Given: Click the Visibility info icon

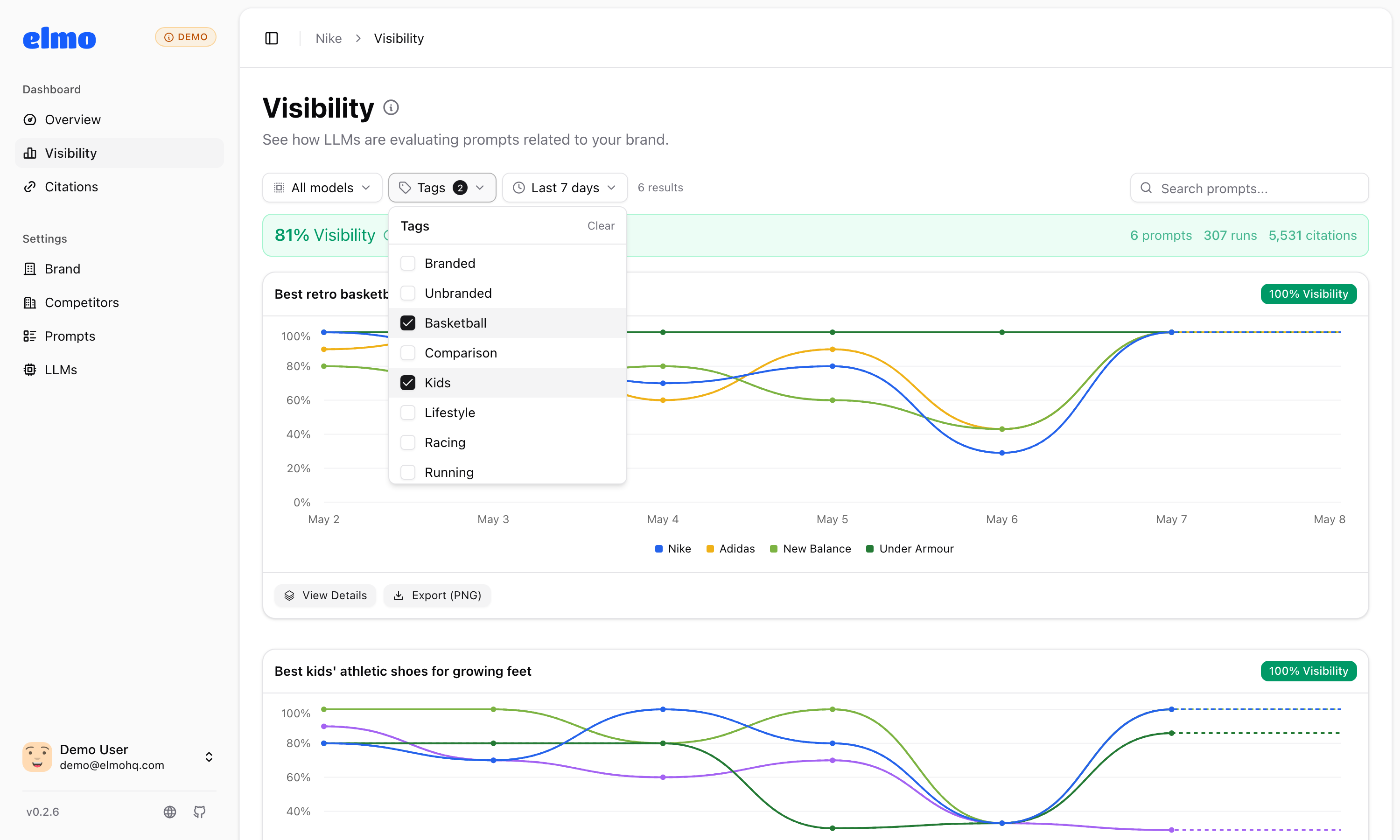Looking at the screenshot, I should (391, 107).
